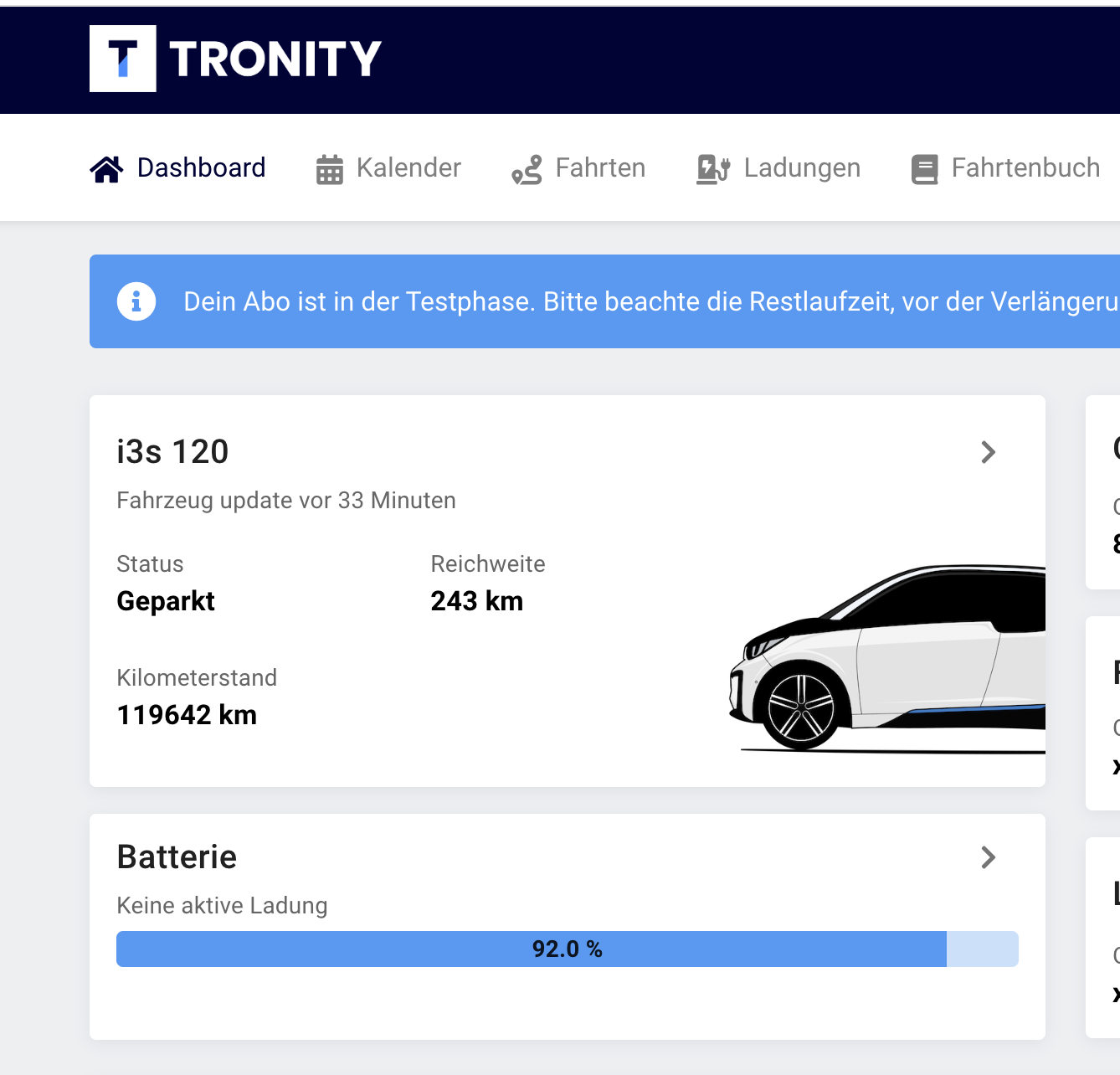Click the Fahrtenbuch book icon
1120x1075 pixels.
point(924,169)
